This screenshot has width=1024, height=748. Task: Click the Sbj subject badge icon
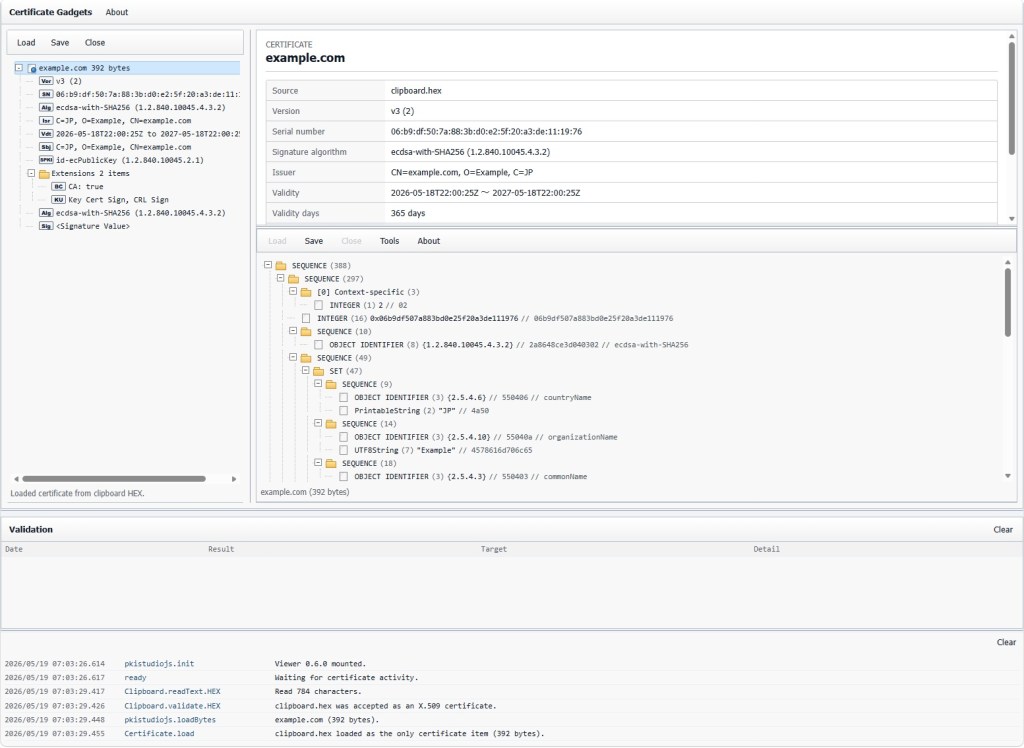tap(46, 147)
